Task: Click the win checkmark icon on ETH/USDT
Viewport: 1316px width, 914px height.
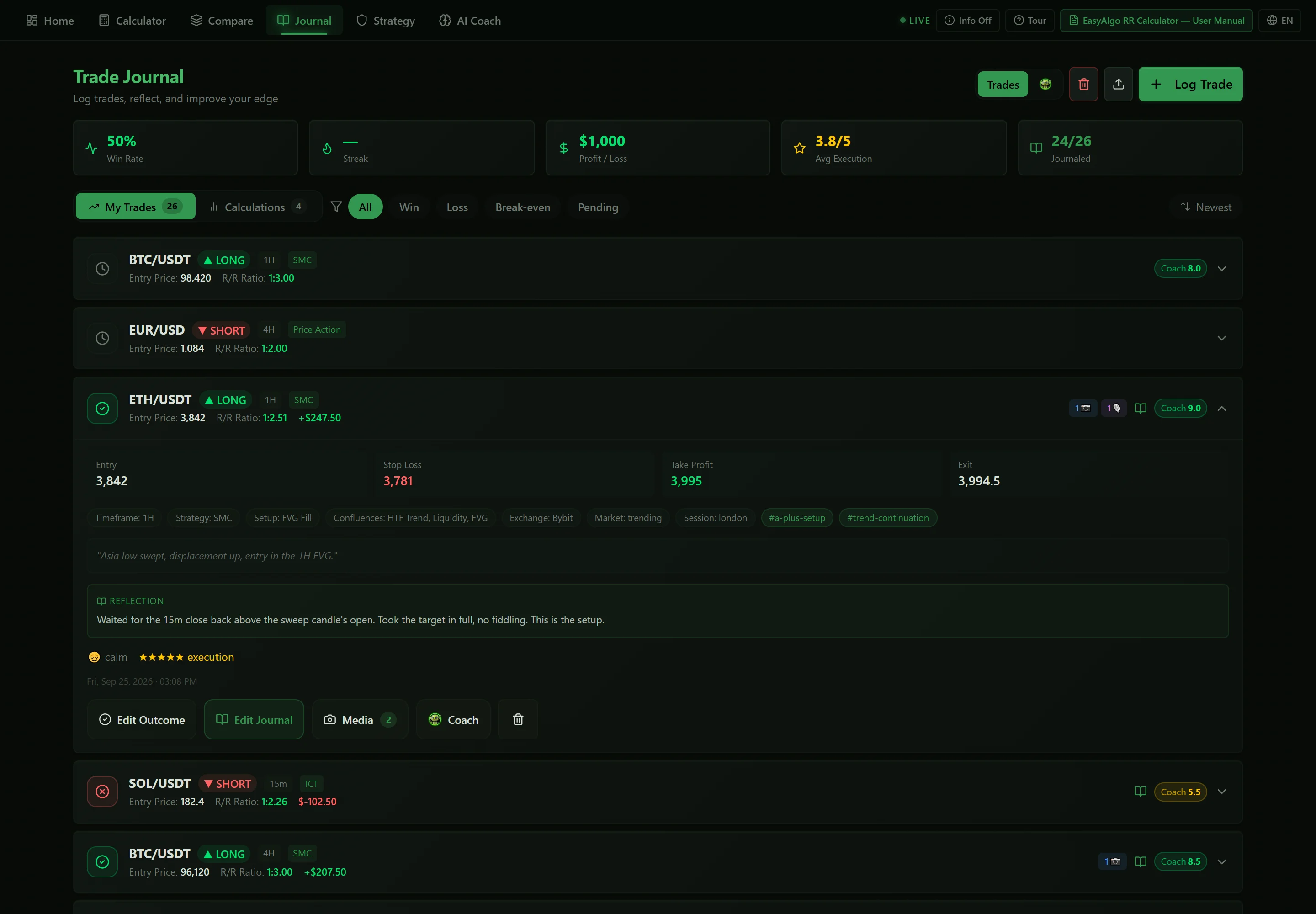Action: pos(102,408)
